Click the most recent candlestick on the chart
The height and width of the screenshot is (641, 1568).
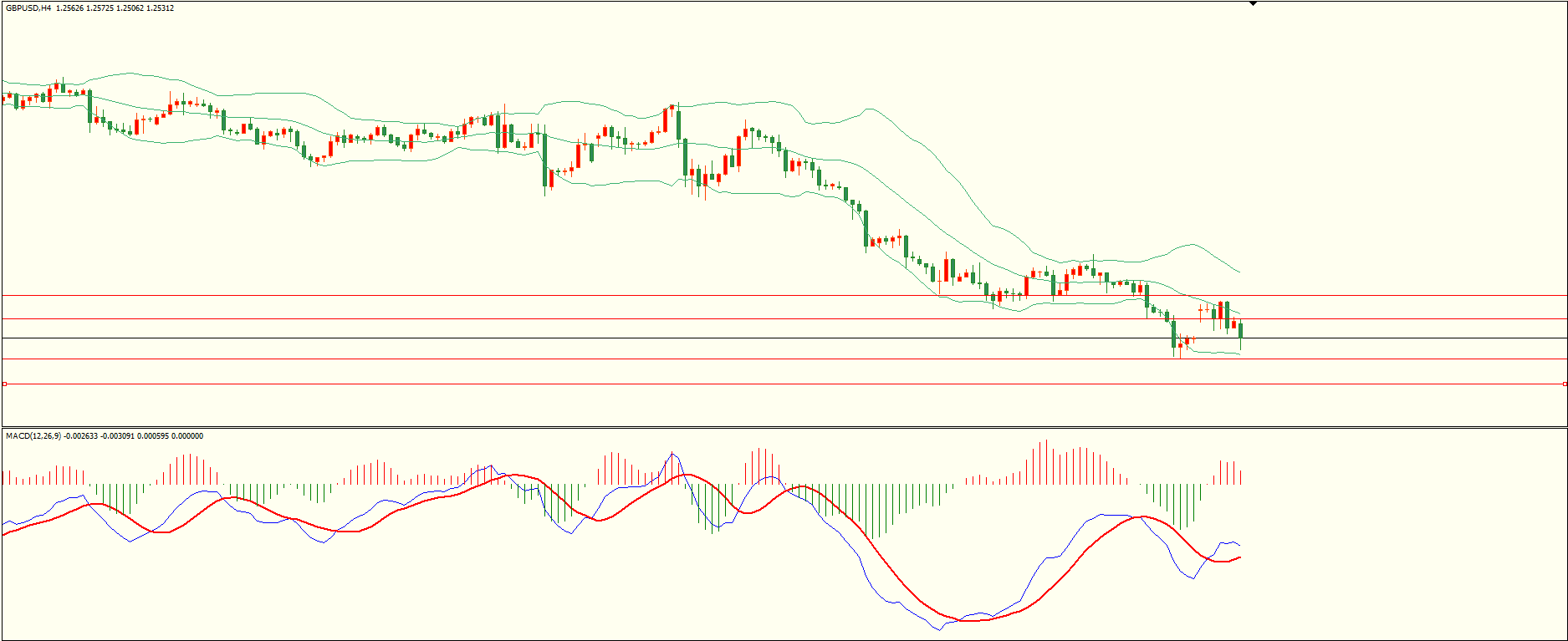(1240, 331)
